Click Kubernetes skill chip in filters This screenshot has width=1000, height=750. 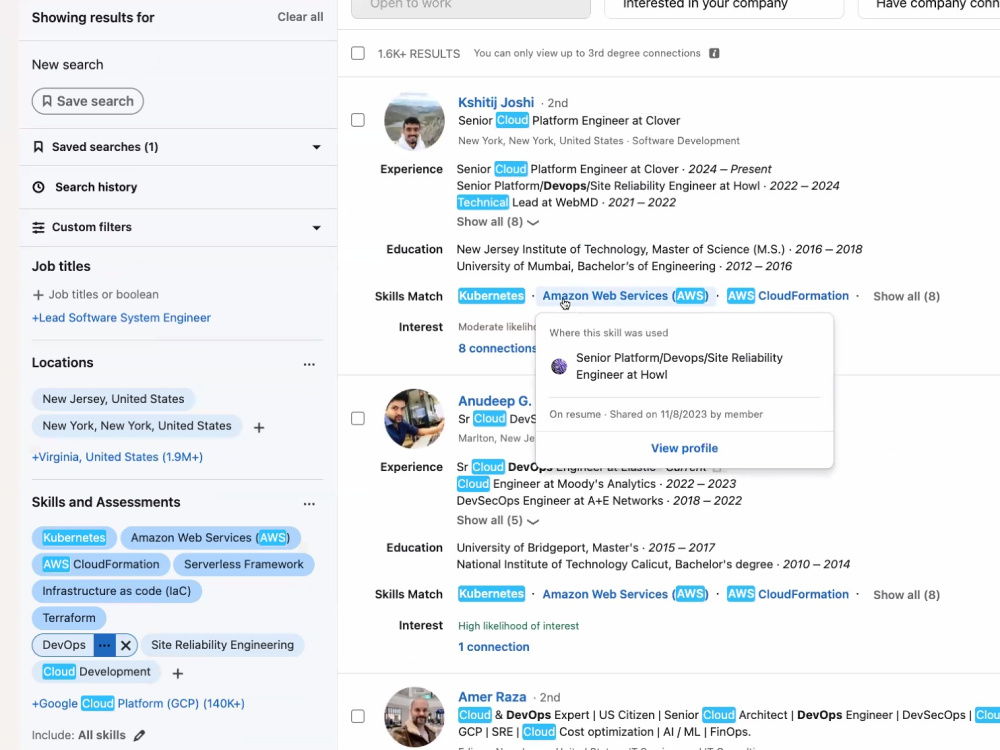(x=74, y=538)
